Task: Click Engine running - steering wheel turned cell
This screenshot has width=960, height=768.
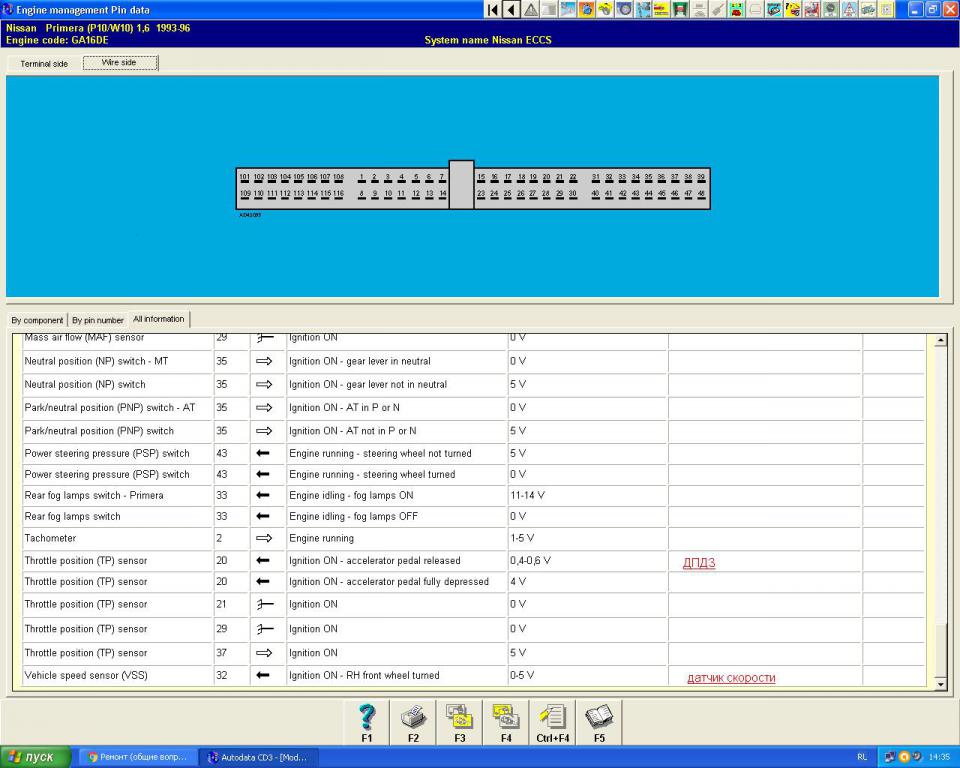Action: [396, 475]
